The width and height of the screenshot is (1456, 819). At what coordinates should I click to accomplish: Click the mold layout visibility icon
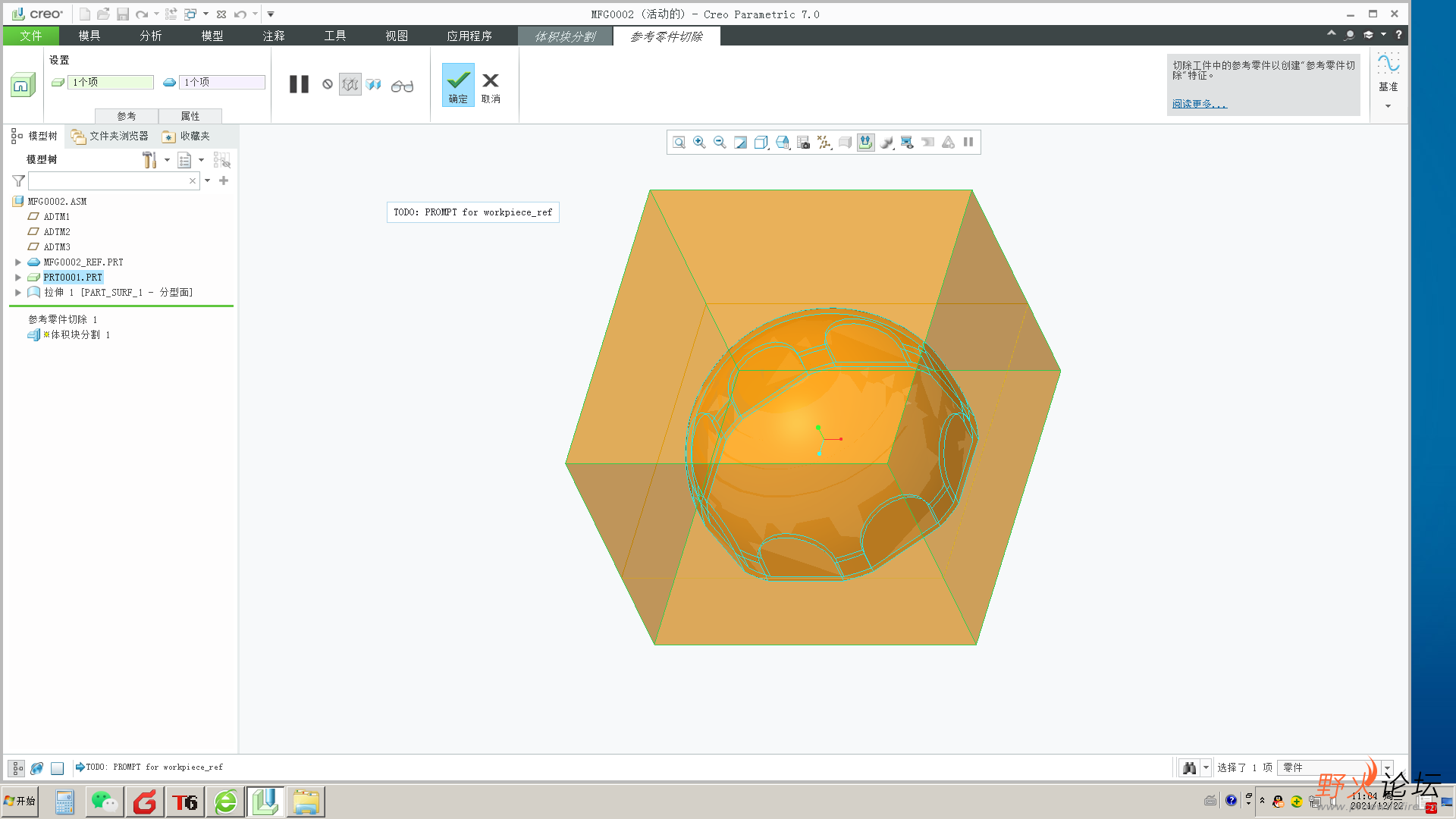tap(907, 143)
